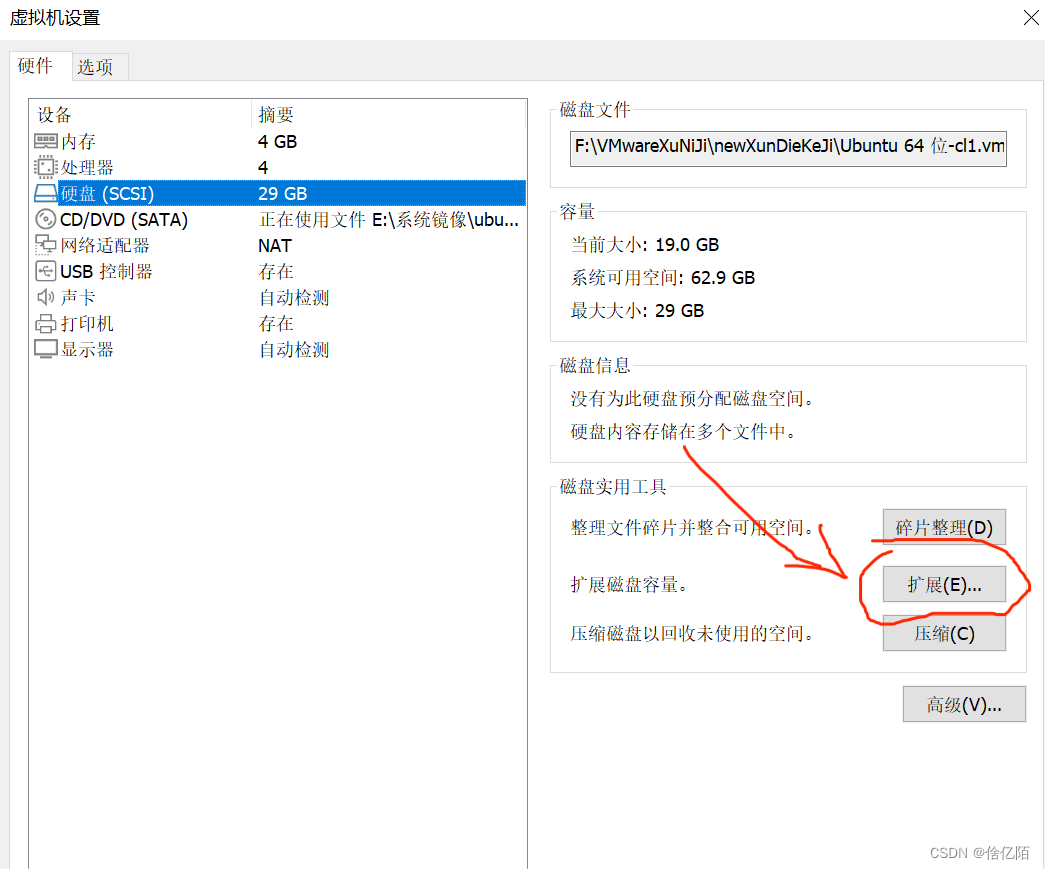1045x869 pixels.
Task: Click the hard disk (SCSI) drive icon
Action: (45, 193)
